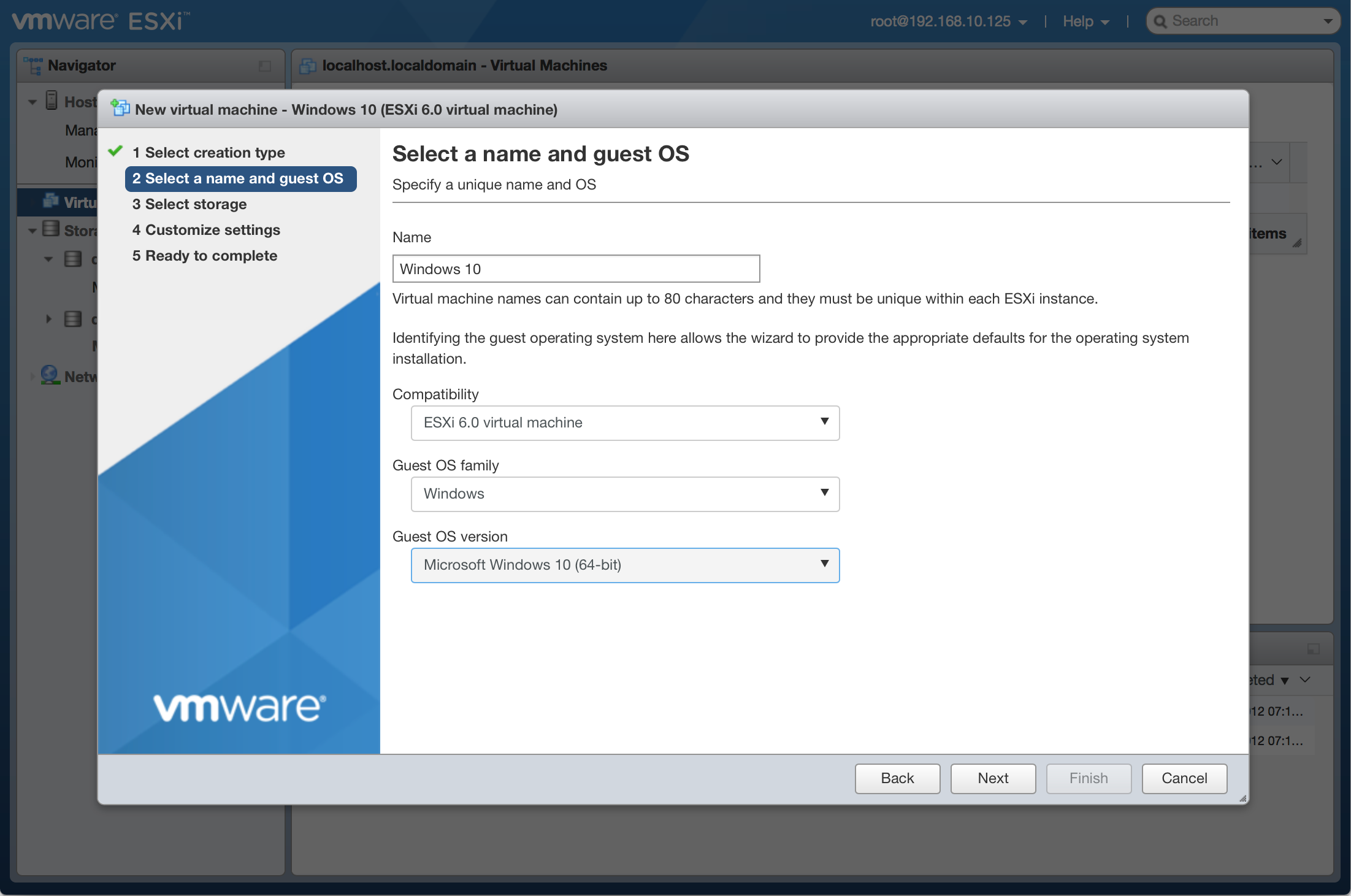This screenshot has height=896, width=1351.
Task: Click the Name input field
Action: 576,269
